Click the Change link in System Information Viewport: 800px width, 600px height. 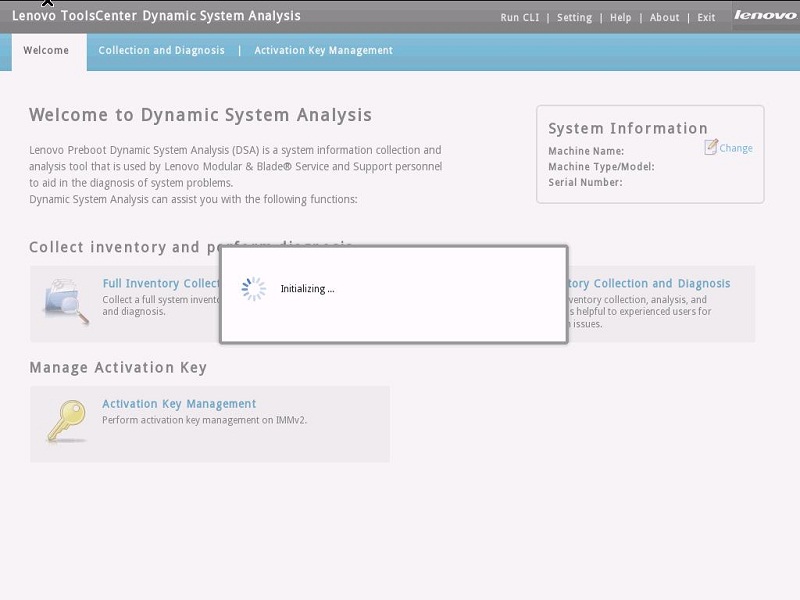pyautogui.click(x=736, y=148)
